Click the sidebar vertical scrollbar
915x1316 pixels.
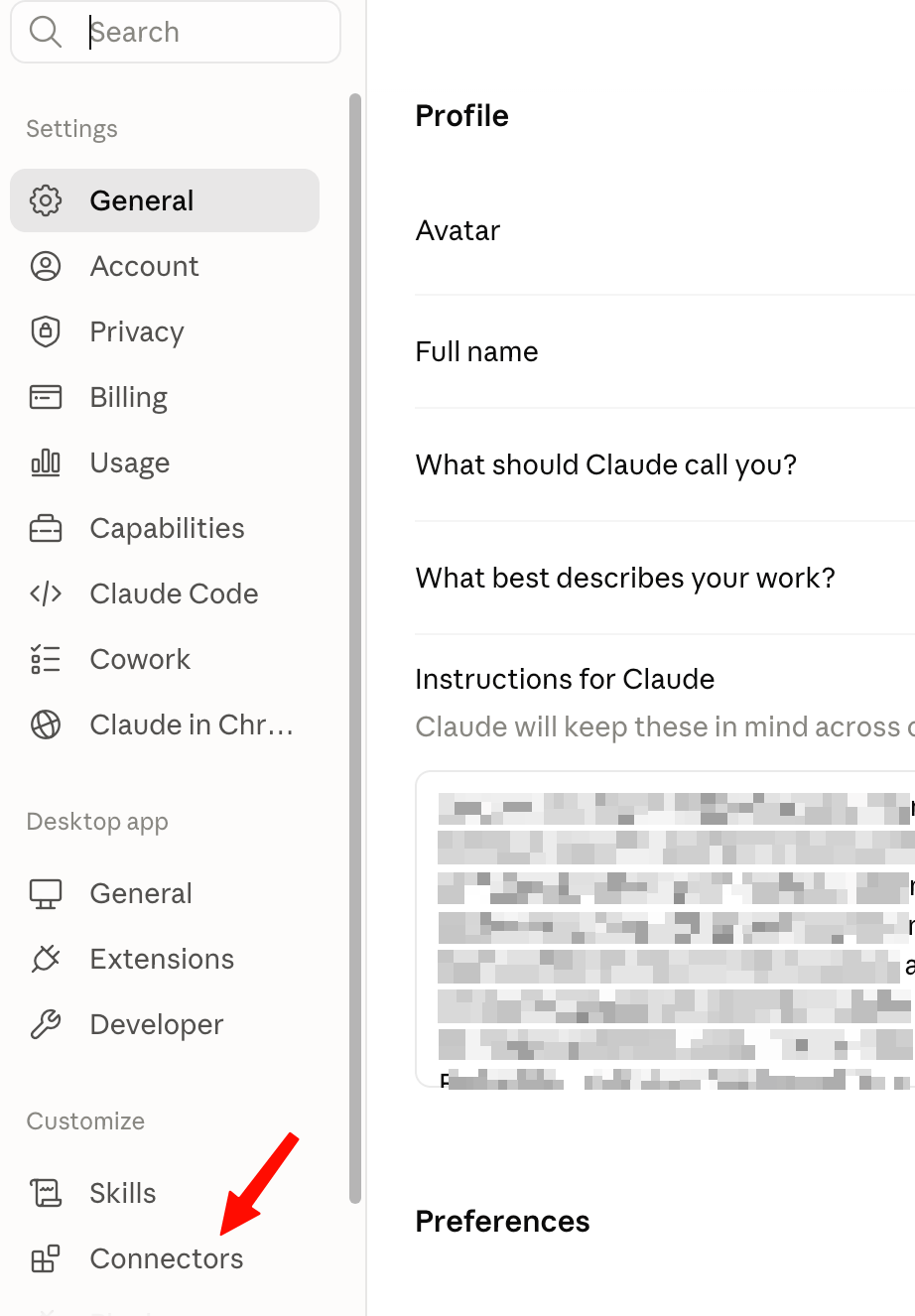pos(355,648)
